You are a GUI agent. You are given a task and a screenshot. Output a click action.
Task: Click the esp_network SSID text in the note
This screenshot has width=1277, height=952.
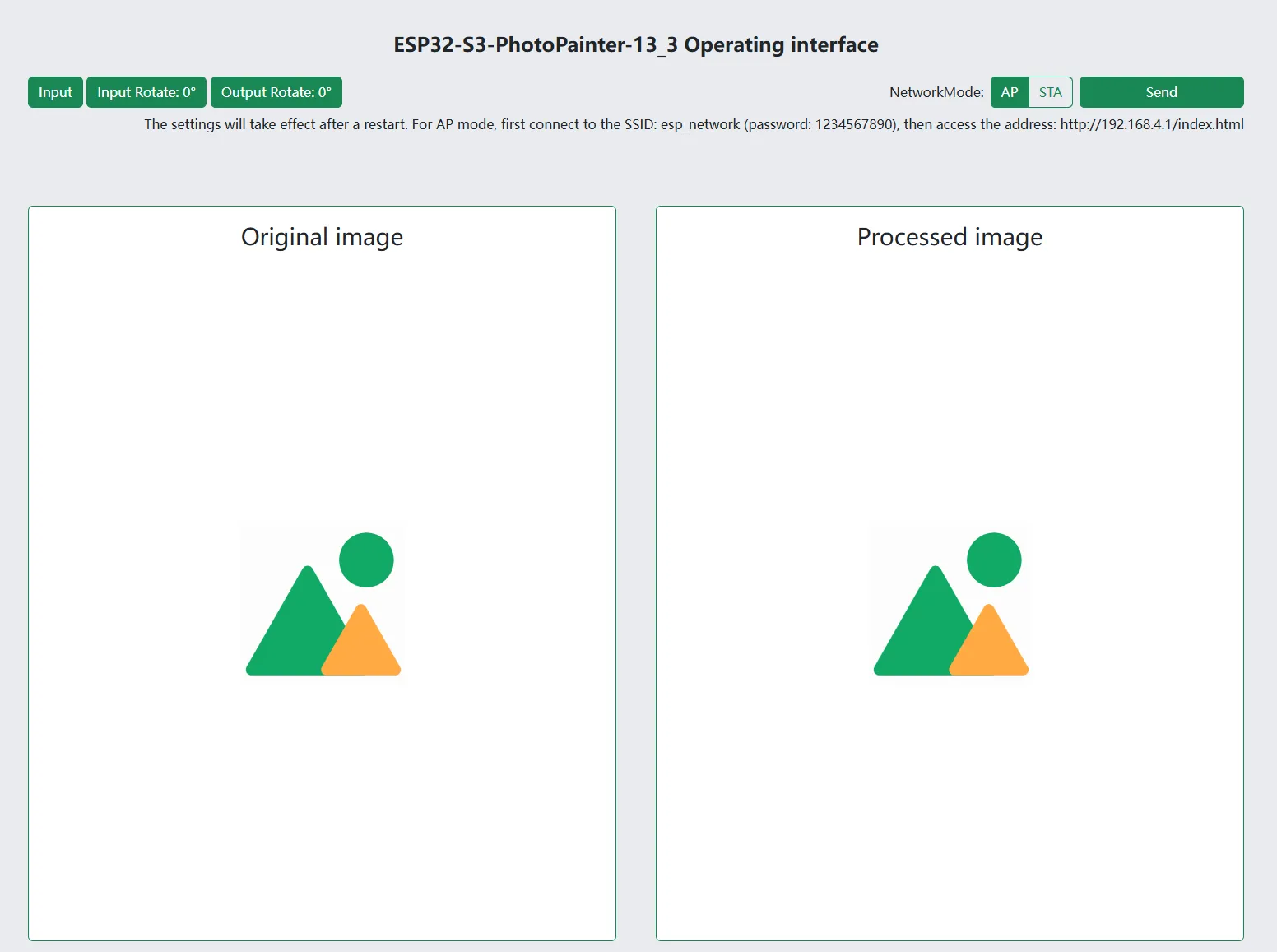(699, 124)
